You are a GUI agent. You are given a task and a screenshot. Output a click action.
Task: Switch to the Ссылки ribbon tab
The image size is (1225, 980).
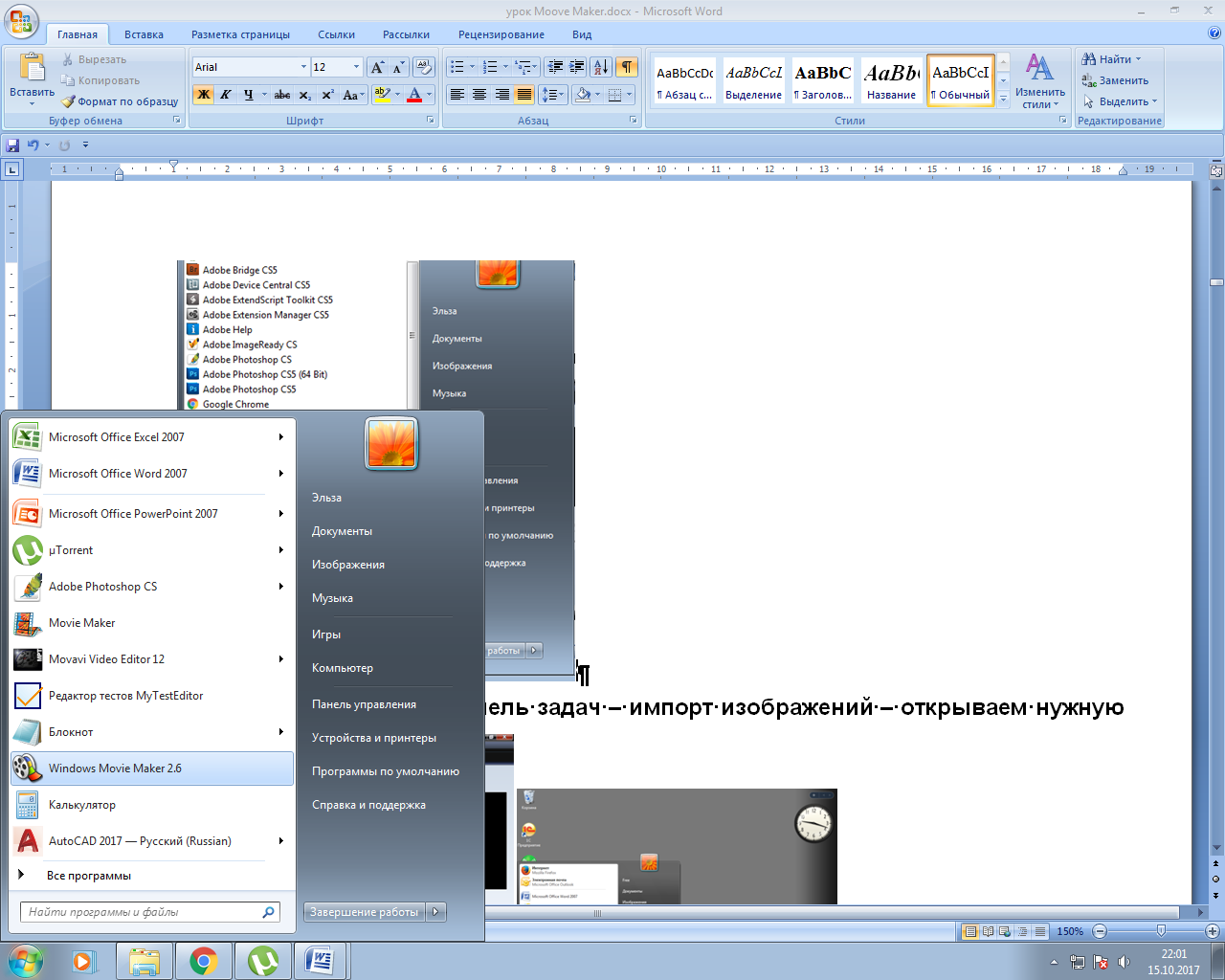pos(336,34)
